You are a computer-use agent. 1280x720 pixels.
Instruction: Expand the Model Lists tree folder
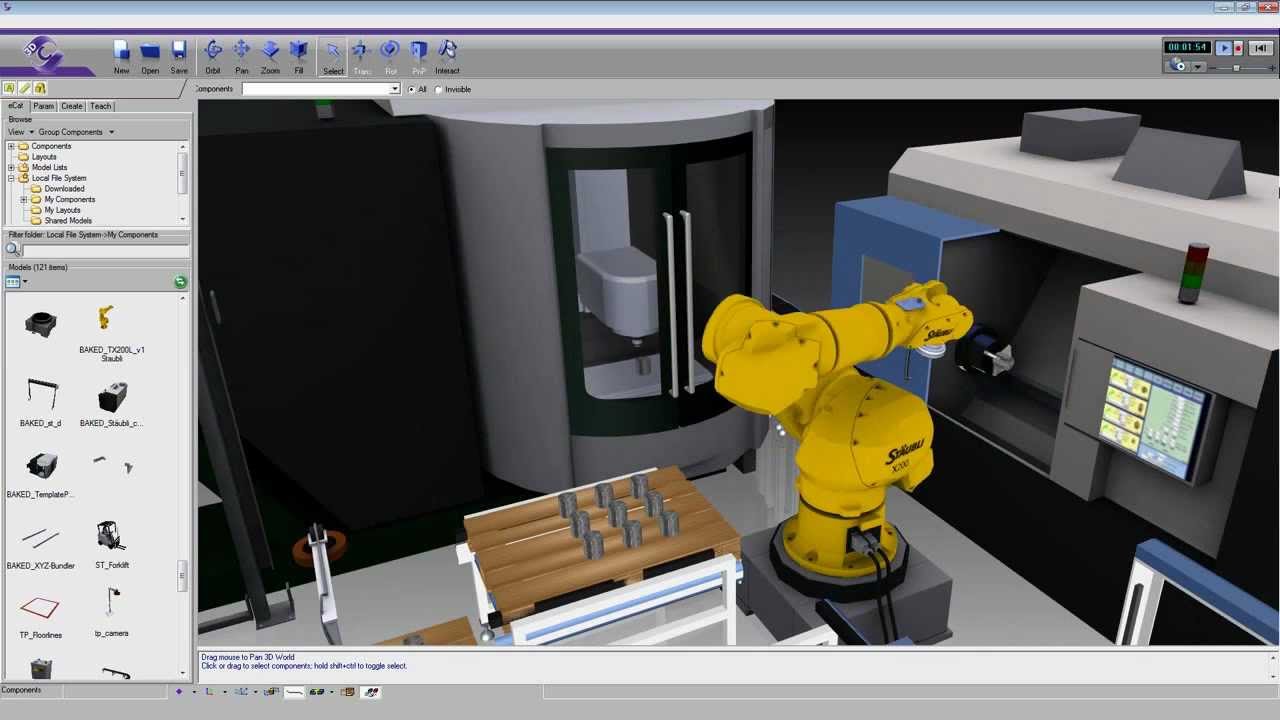click(x=12, y=167)
